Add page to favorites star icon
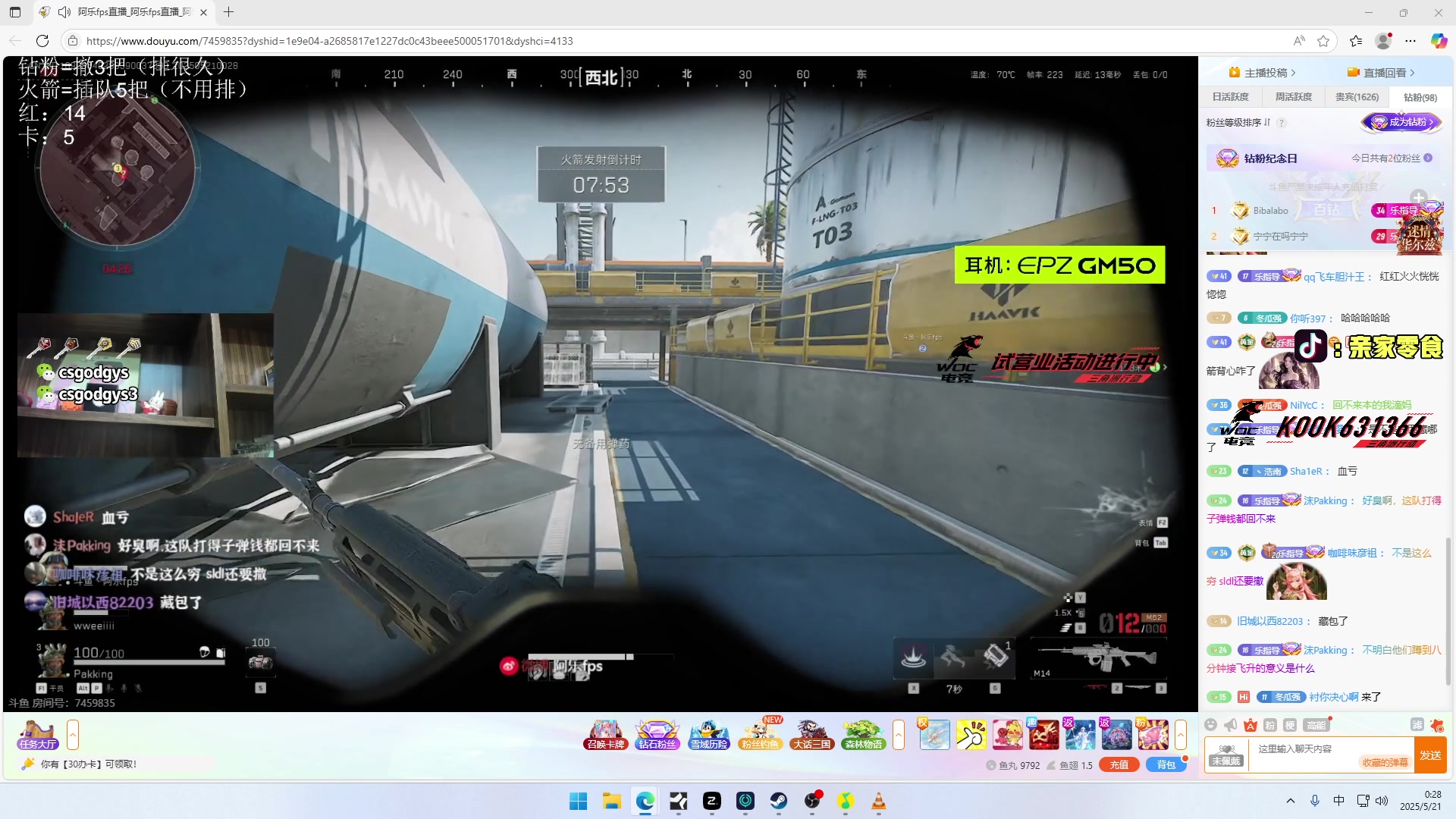 pyautogui.click(x=1323, y=41)
